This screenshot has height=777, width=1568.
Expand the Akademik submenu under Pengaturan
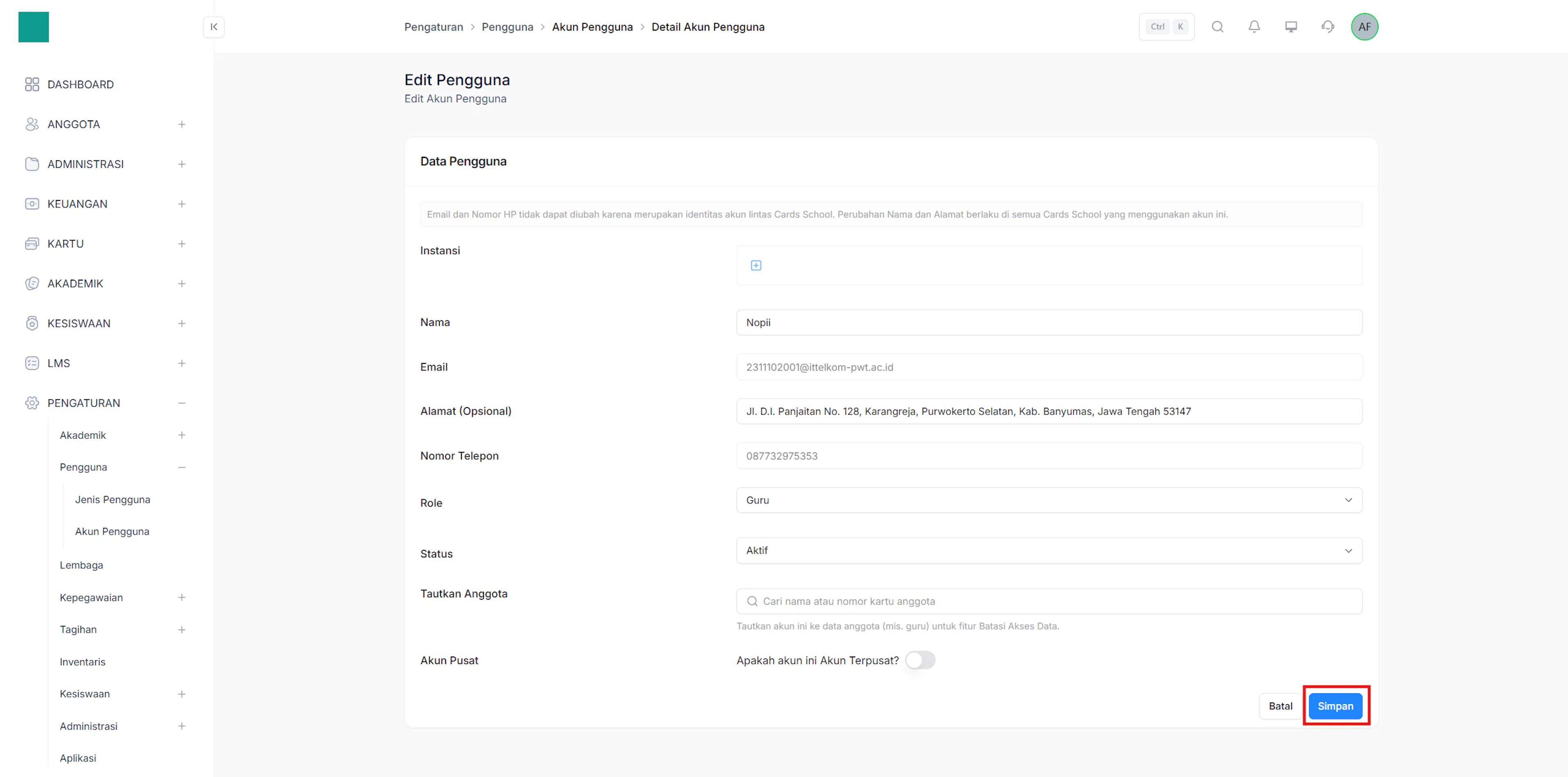pos(181,435)
